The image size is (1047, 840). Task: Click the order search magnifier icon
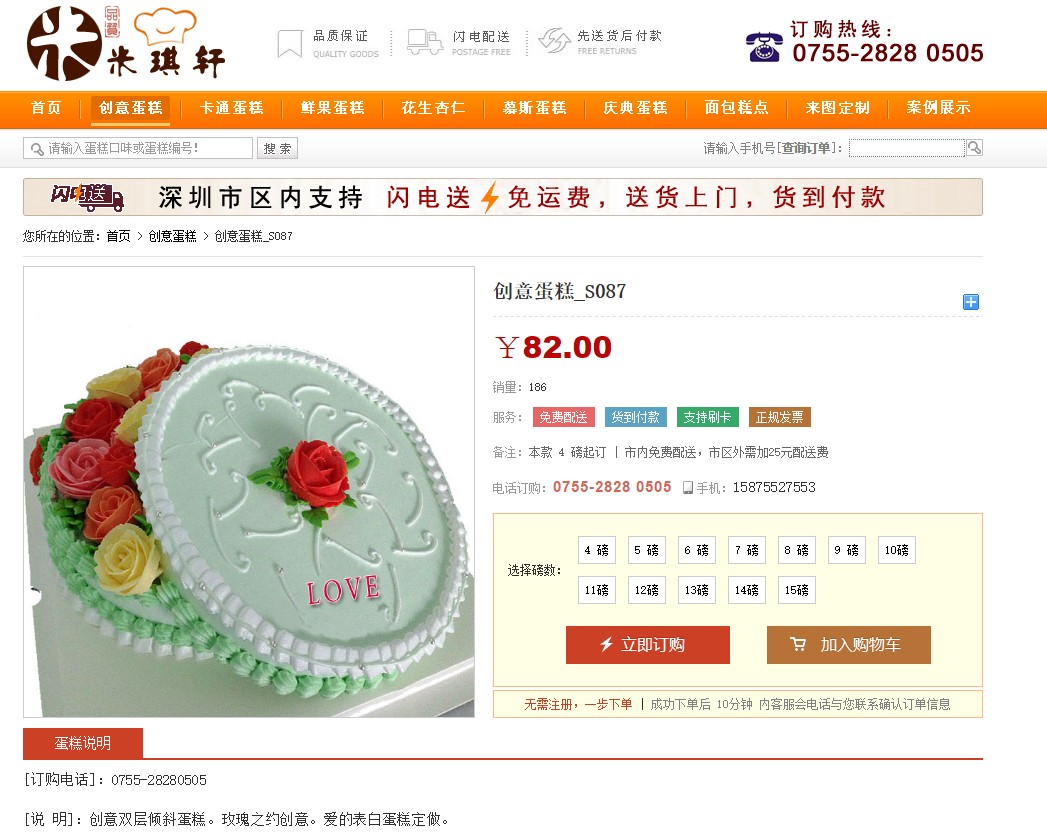974,148
